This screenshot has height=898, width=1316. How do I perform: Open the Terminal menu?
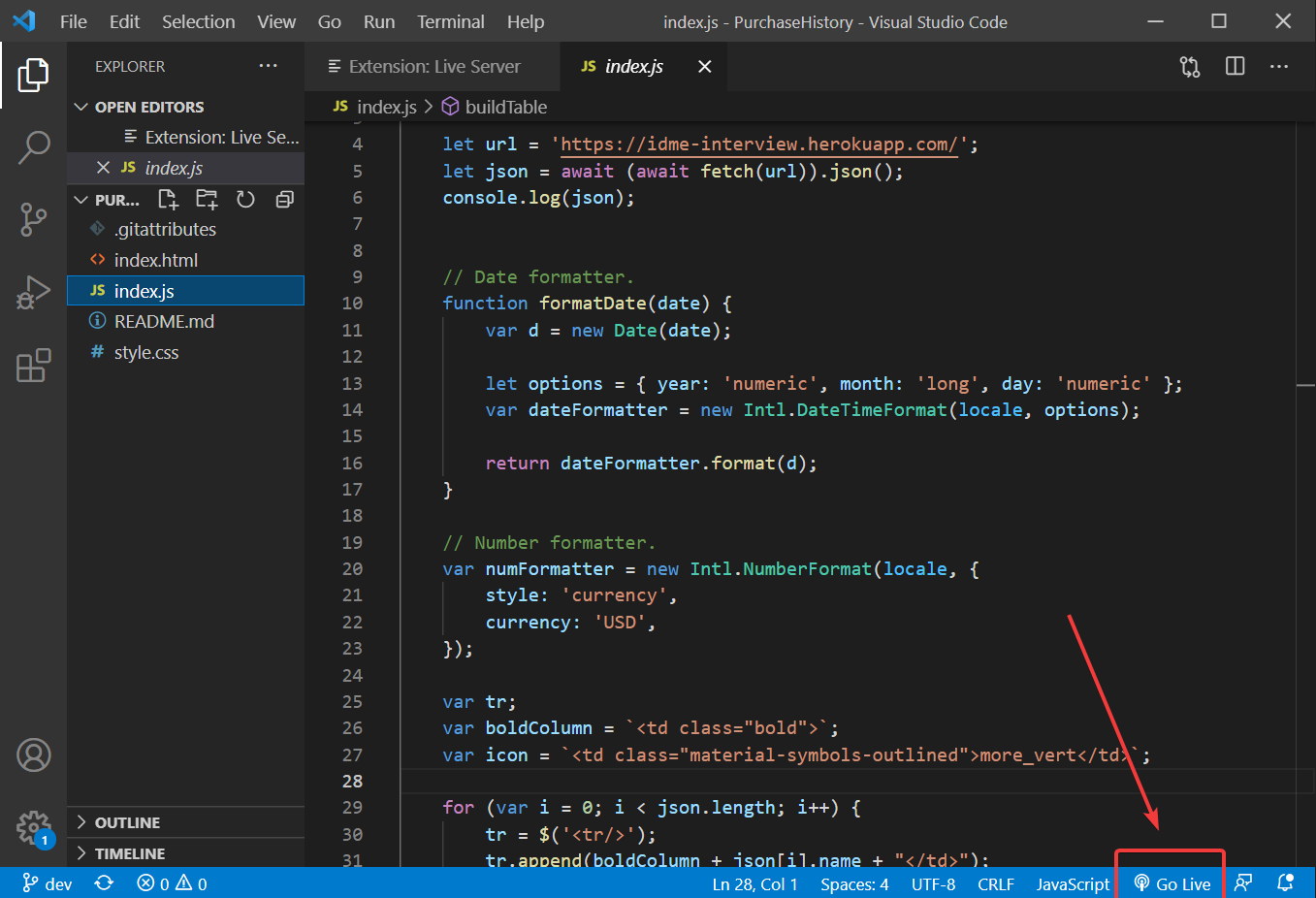pos(451,21)
